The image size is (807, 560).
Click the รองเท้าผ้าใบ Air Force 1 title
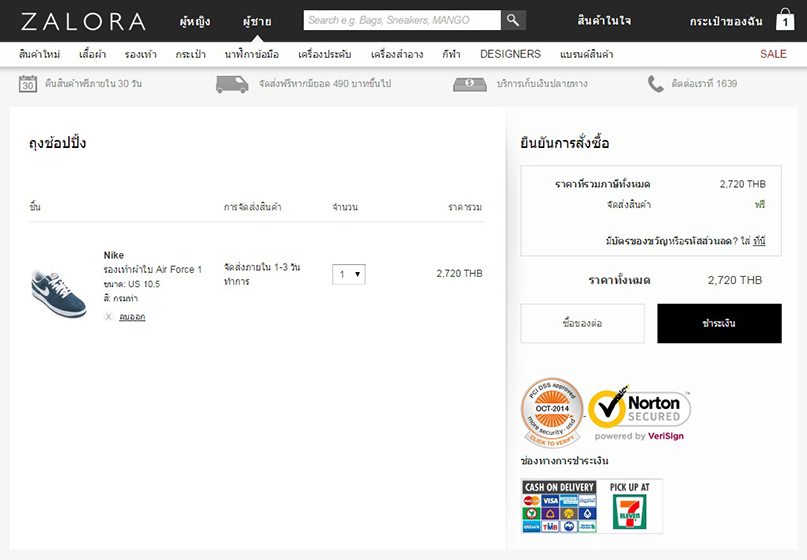click(153, 269)
